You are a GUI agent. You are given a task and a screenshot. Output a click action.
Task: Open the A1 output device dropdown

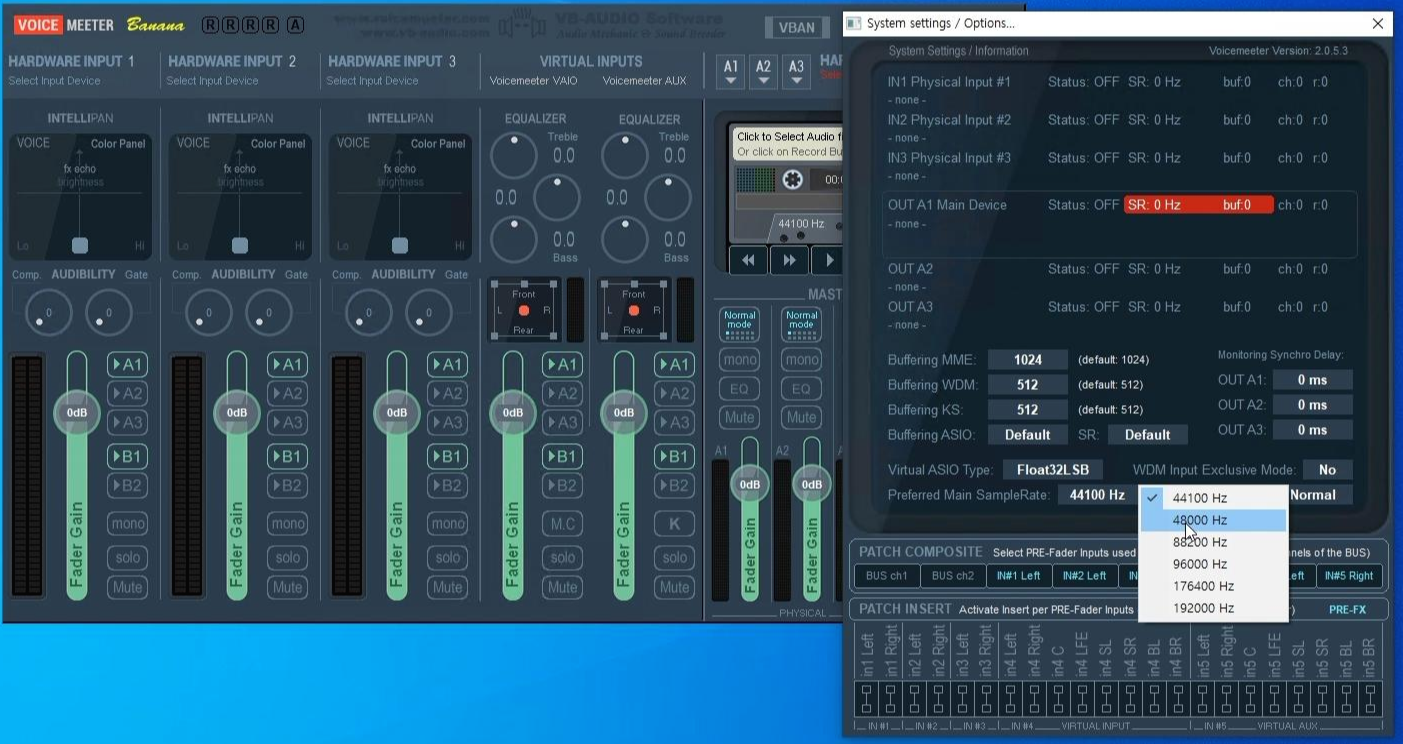point(731,71)
